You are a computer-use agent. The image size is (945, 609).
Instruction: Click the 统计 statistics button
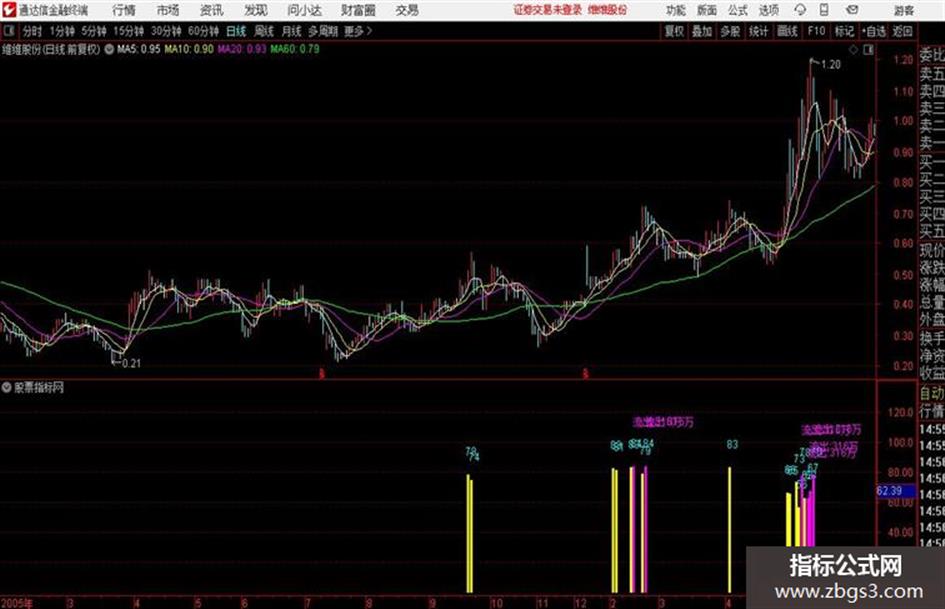758,31
